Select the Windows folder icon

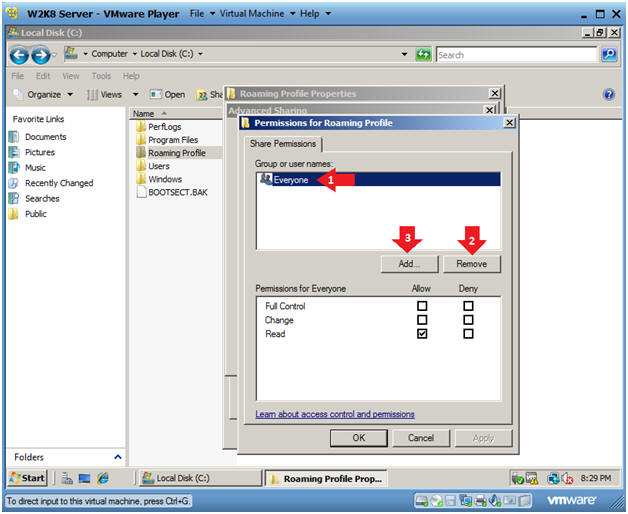141,179
